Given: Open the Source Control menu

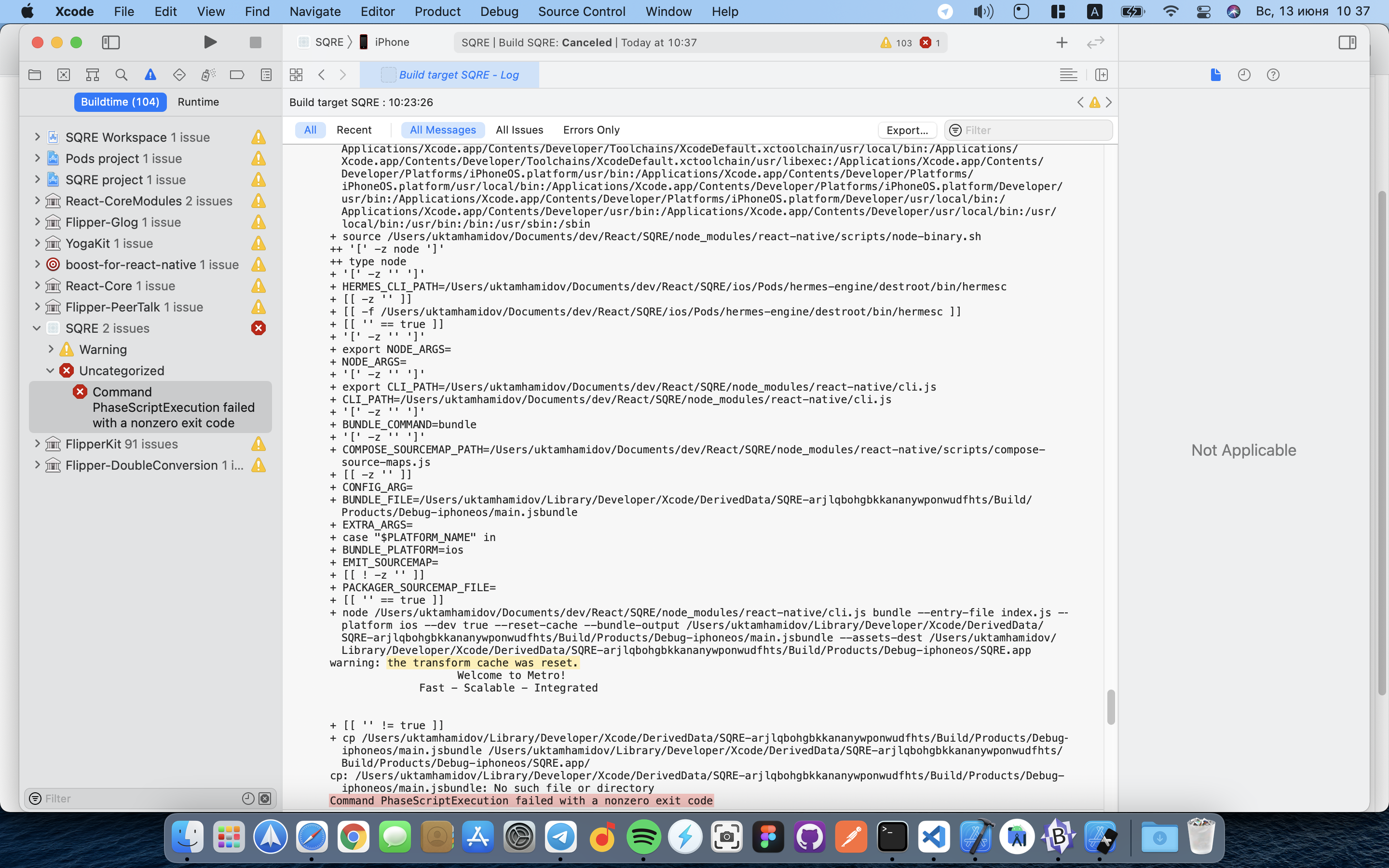Looking at the screenshot, I should [x=582, y=12].
